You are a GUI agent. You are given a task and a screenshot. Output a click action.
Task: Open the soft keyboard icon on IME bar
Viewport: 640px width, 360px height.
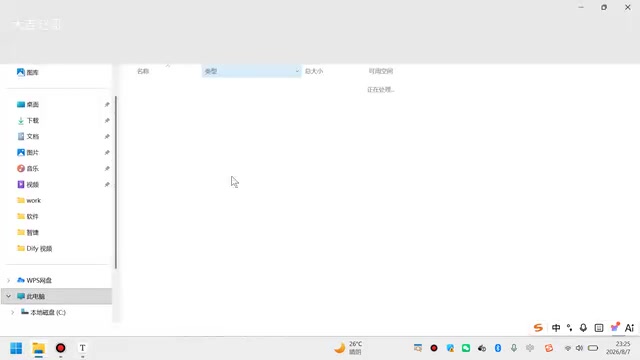tap(599, 328)
